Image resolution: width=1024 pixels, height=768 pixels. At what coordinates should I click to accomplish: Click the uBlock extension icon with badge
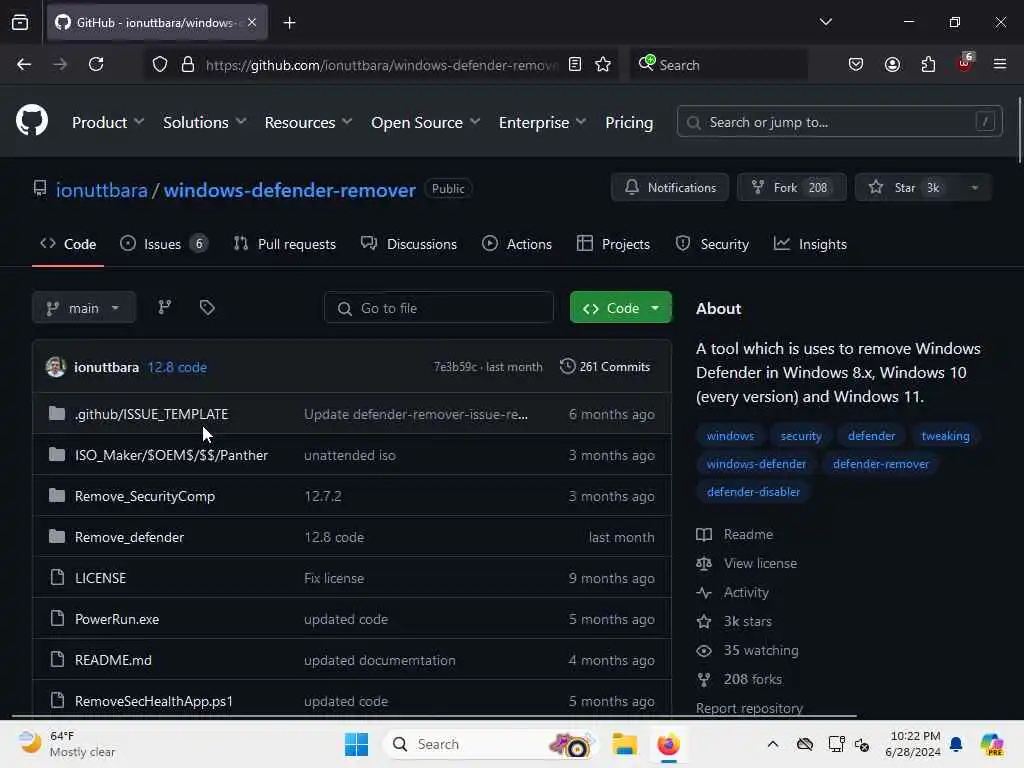[x=965, y=63]
